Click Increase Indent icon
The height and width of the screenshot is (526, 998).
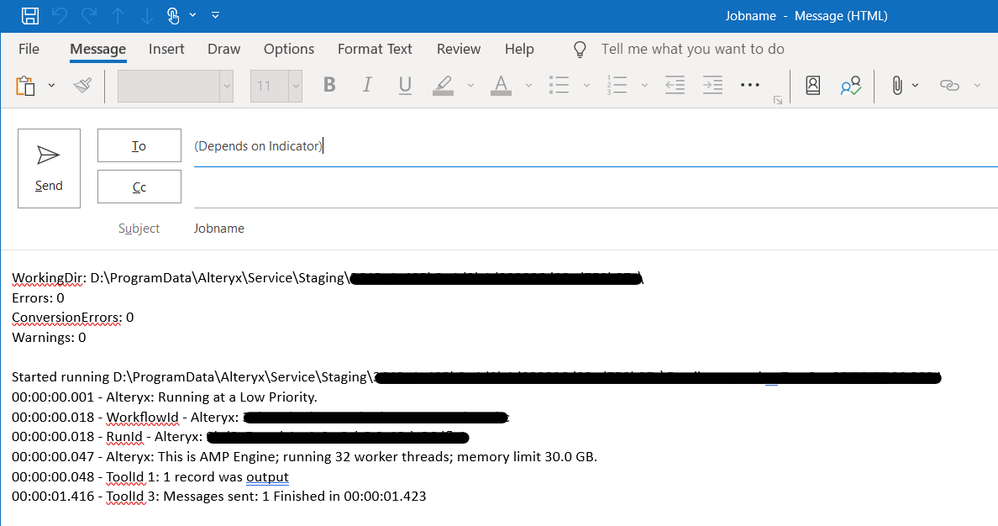point(712,85)
